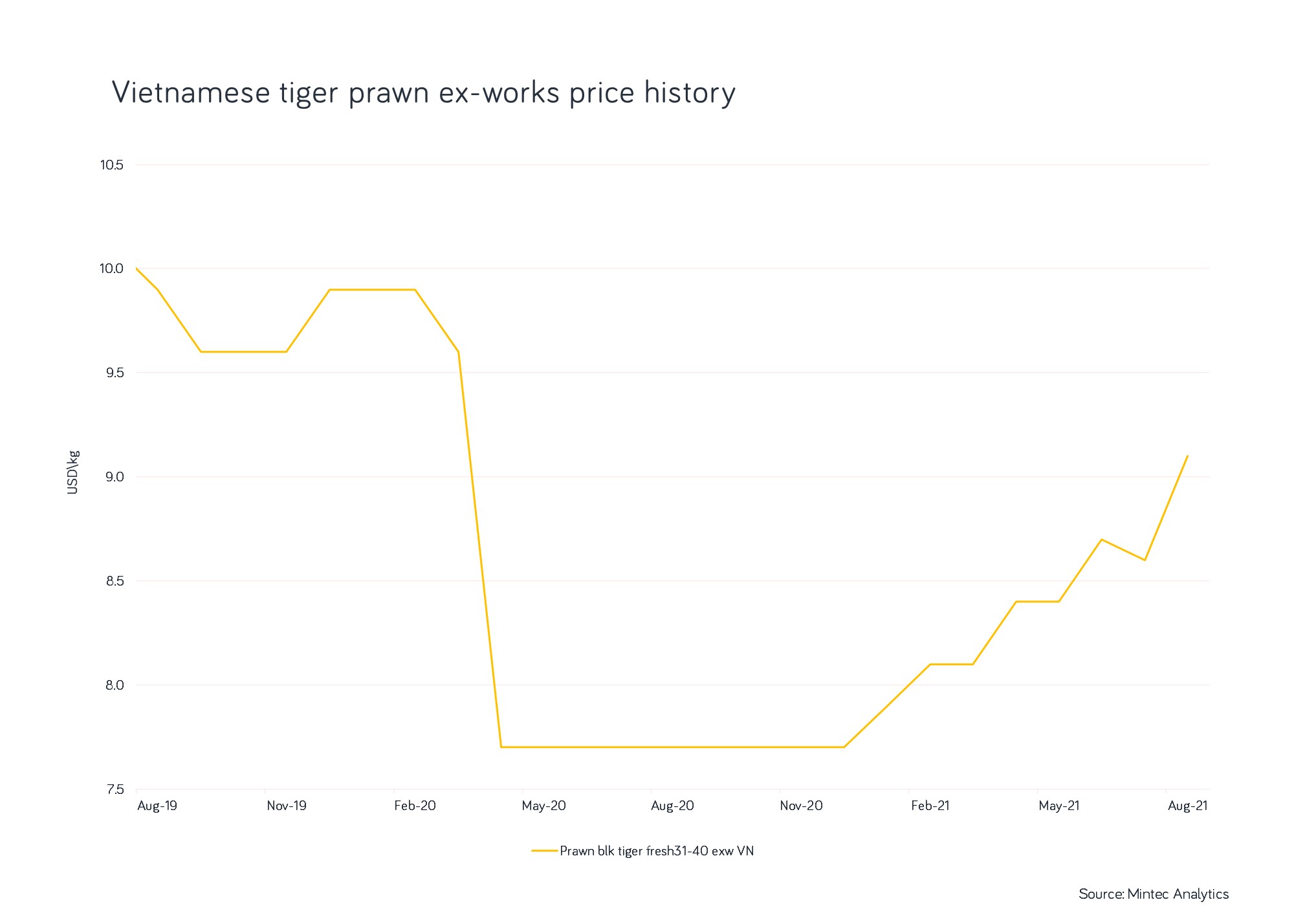Click the Aug-20 x-axis label

[x=673, y=806]
